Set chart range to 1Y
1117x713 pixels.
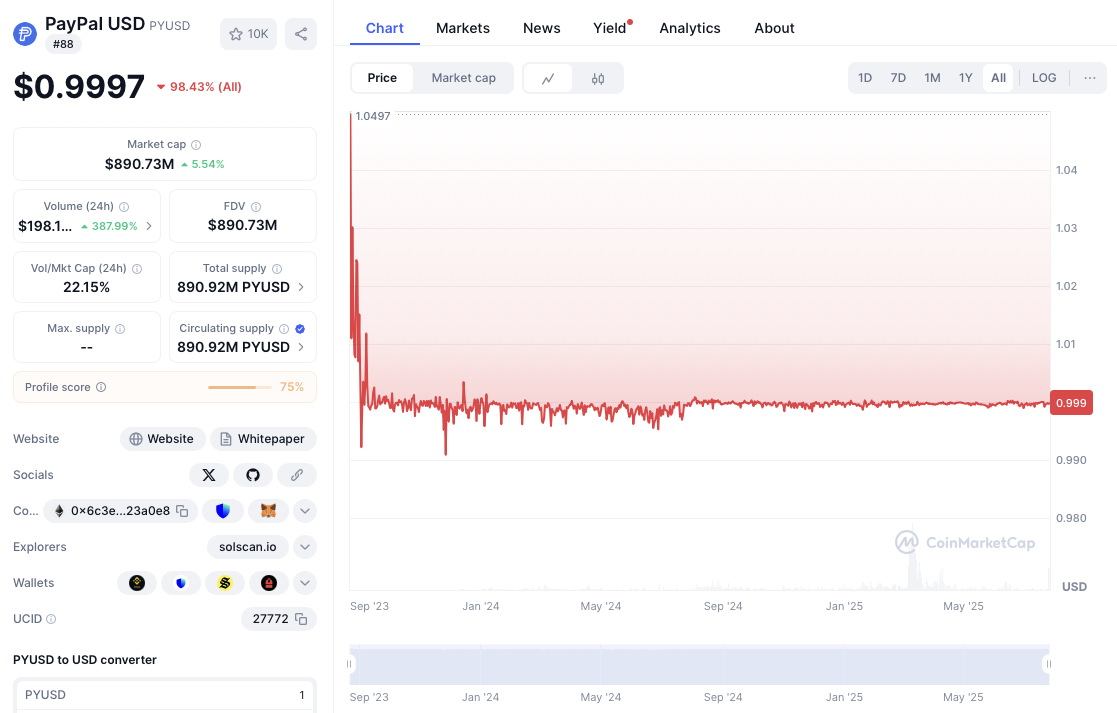(x=965, y=78)
